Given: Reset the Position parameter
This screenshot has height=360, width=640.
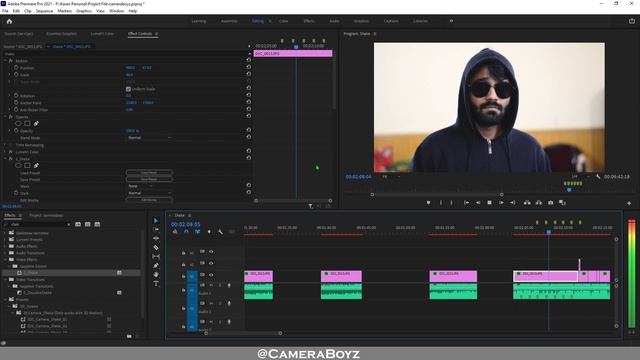Looking at the screenshot, I should tap(249, 67).
